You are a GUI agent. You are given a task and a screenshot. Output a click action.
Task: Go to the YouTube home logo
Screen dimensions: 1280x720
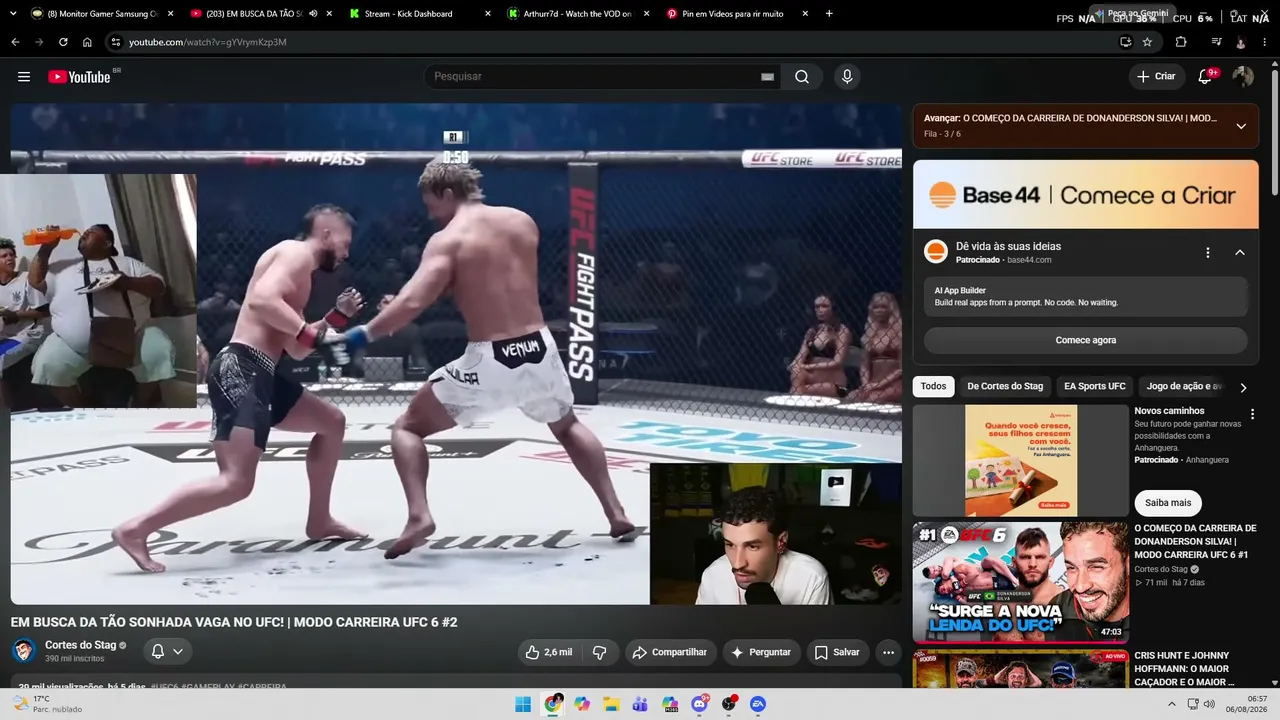click(x=79, y=77)
